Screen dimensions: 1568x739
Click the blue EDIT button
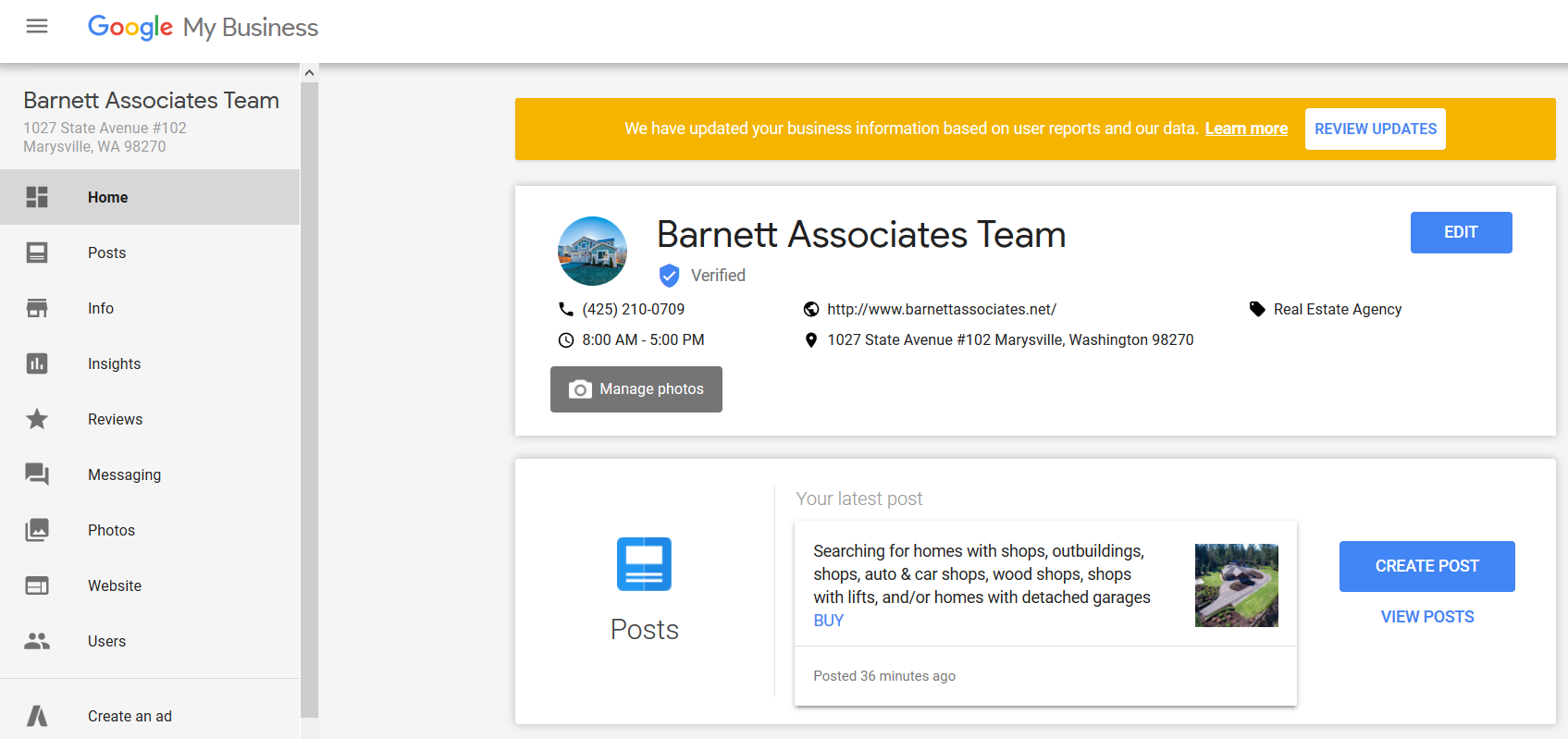(x=1461, y=232)
